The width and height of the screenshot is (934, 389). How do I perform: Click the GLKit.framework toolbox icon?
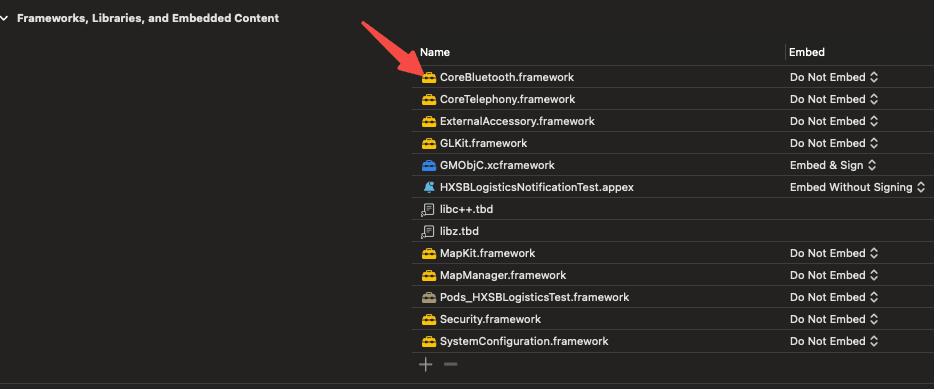(x=429, y=144)
